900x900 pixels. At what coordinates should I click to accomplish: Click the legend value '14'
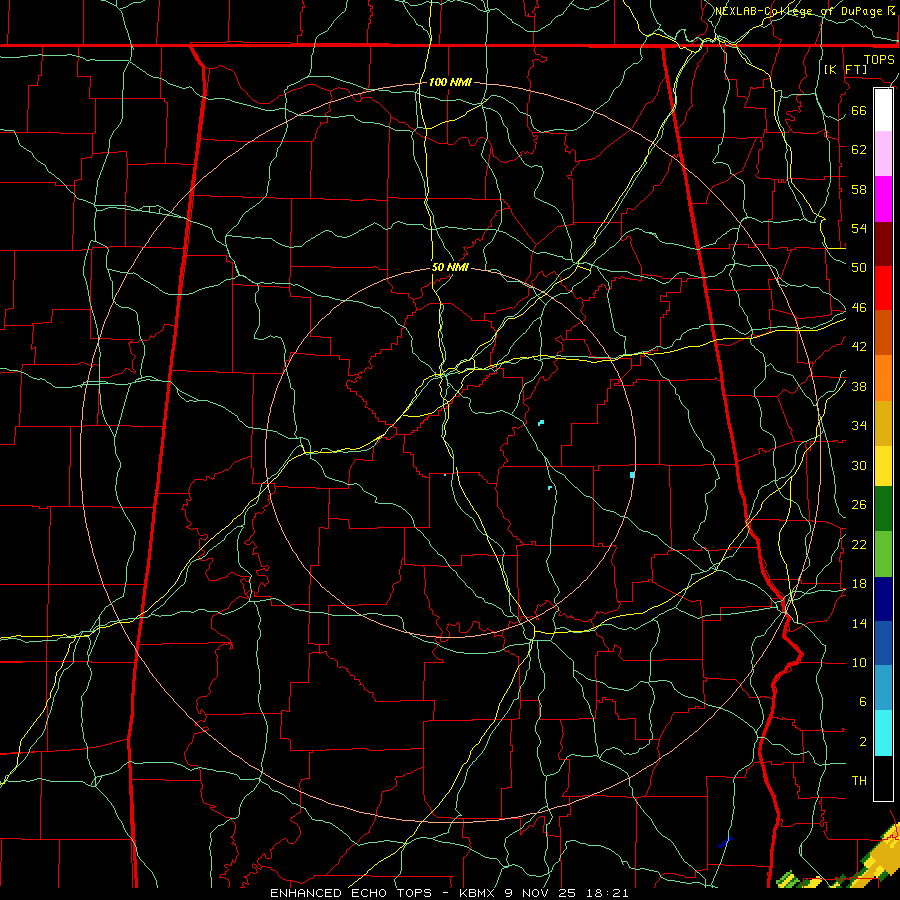pos(859,623)
